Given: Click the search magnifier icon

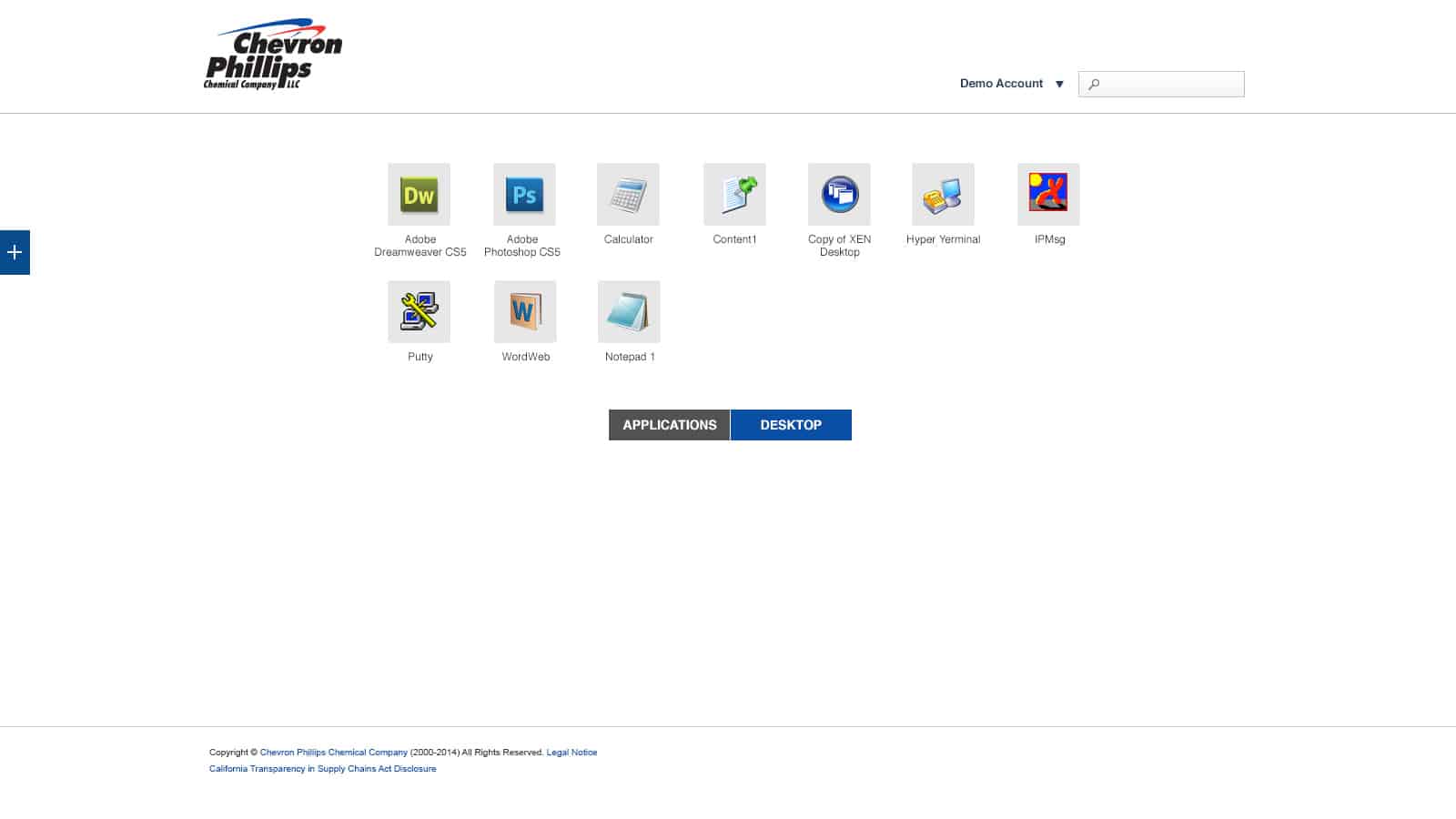Looking at the screenshot, I should [x=1094, y=85].
